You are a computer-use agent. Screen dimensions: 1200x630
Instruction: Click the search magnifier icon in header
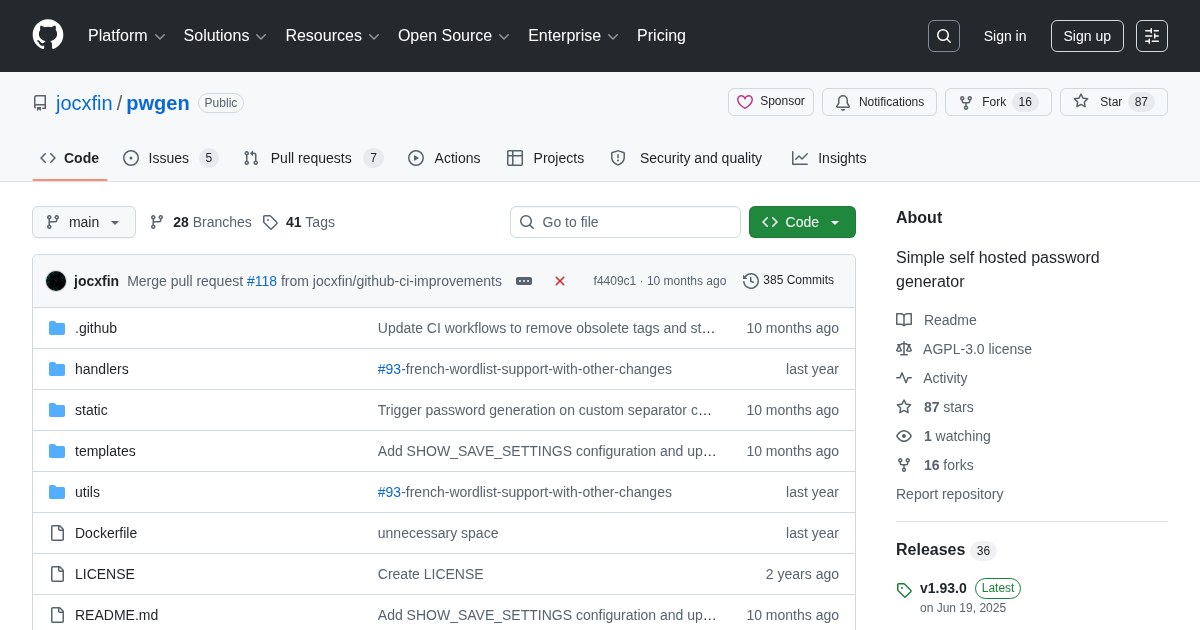pos(943,36)
